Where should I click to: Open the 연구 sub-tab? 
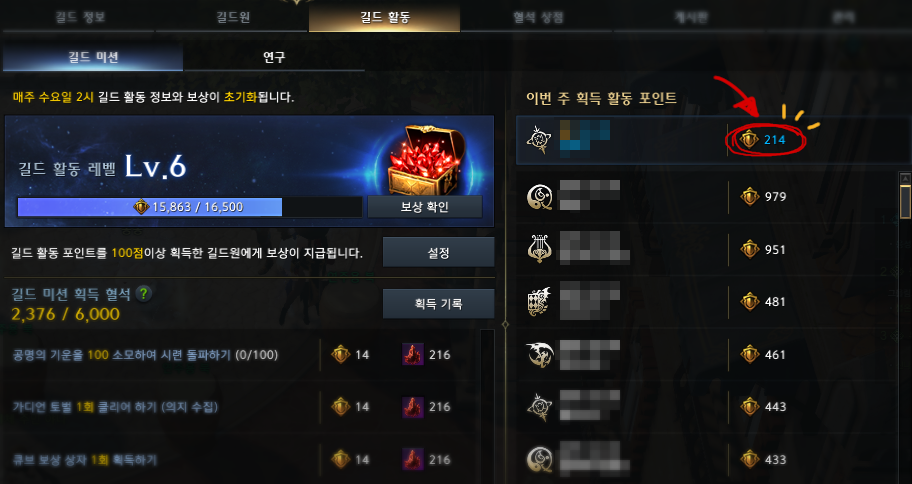[x=274, y=57]
